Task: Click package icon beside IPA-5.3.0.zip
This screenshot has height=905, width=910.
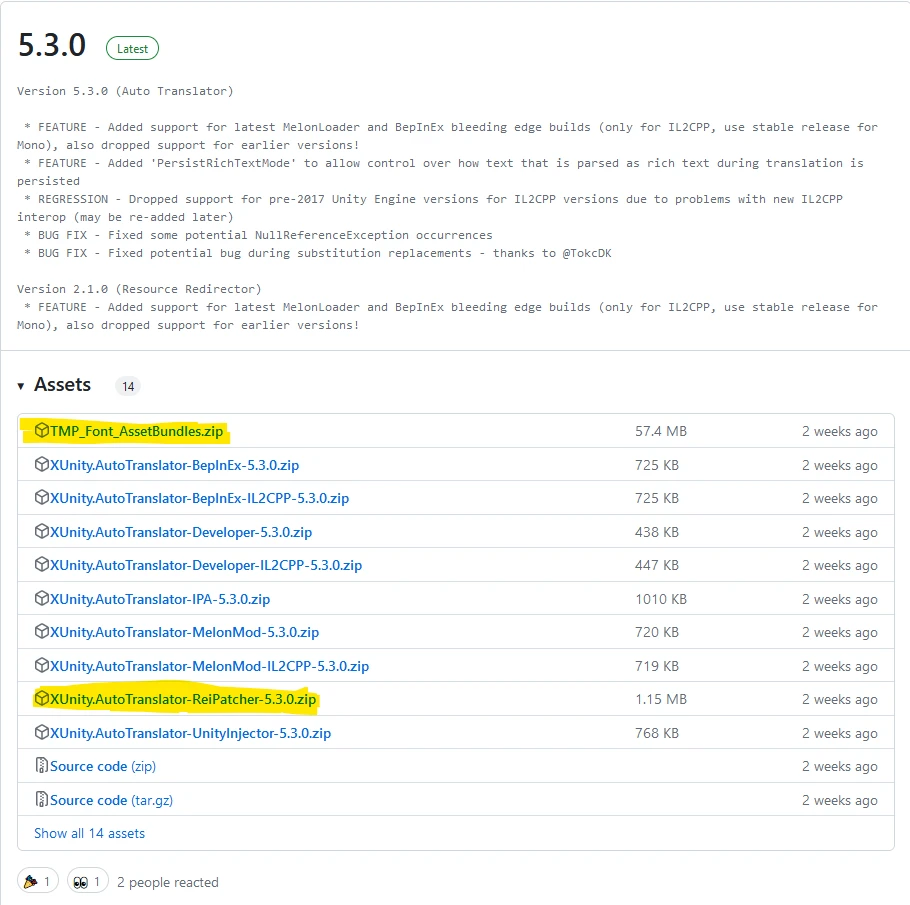Action: pos(42,598)
